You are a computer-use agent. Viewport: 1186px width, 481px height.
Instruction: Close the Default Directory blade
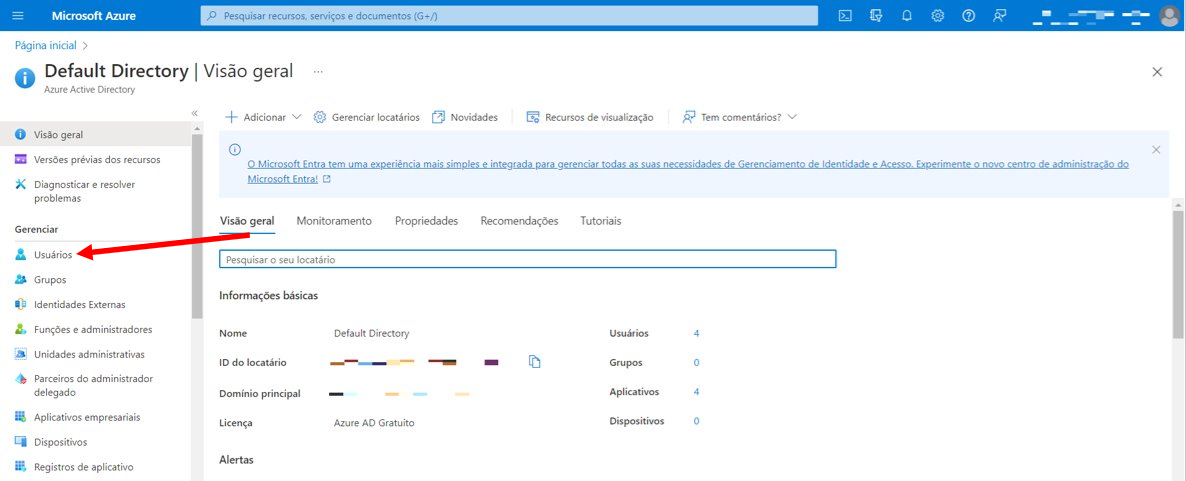(1157, 72)
